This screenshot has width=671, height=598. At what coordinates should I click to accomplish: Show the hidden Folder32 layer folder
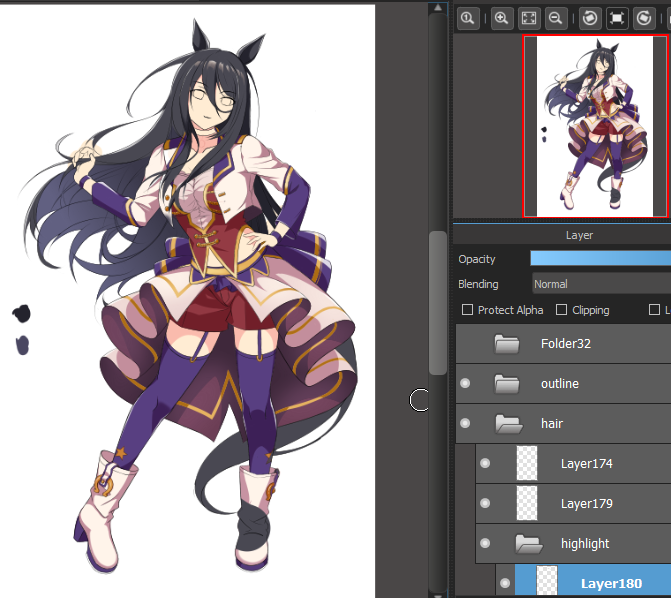pos(465,344)
